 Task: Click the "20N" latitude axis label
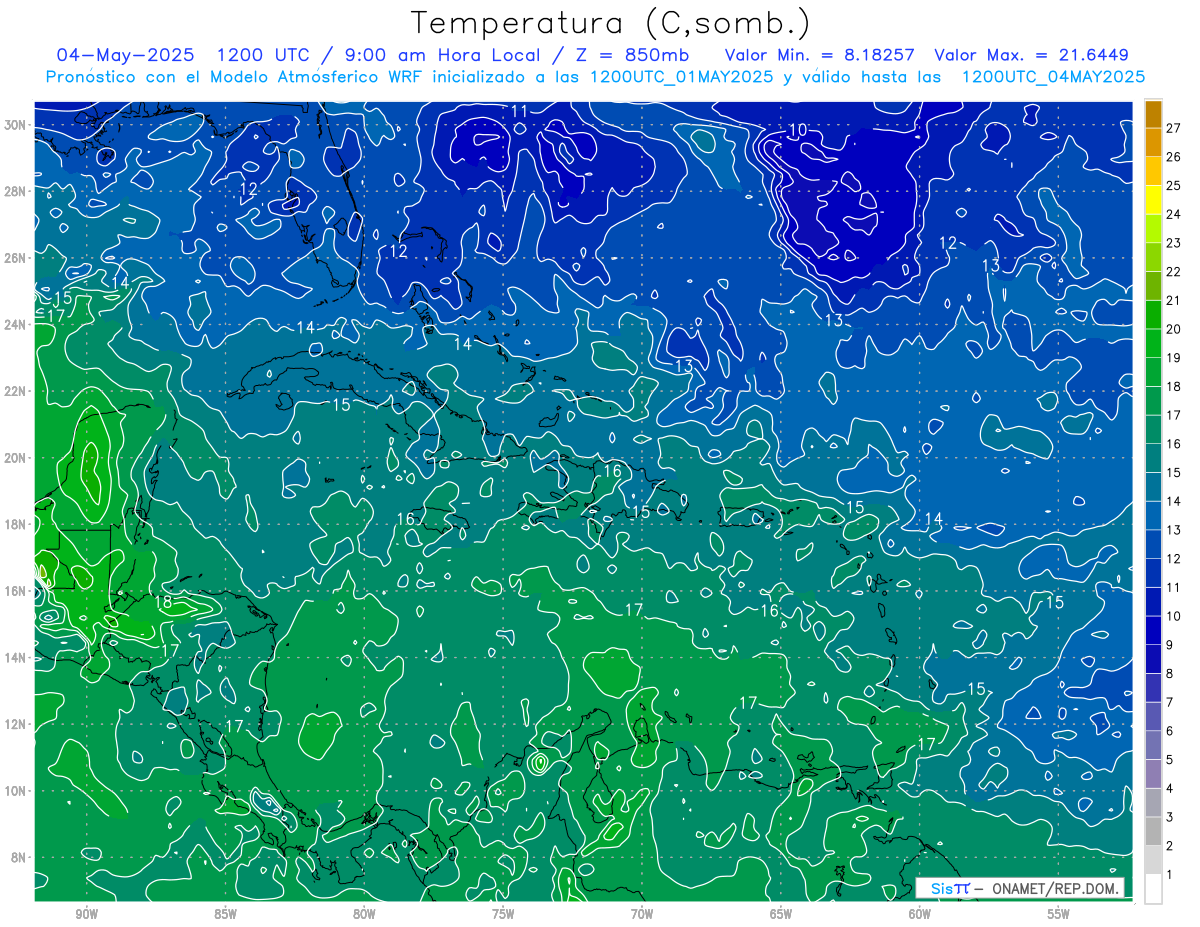point(15,458)
